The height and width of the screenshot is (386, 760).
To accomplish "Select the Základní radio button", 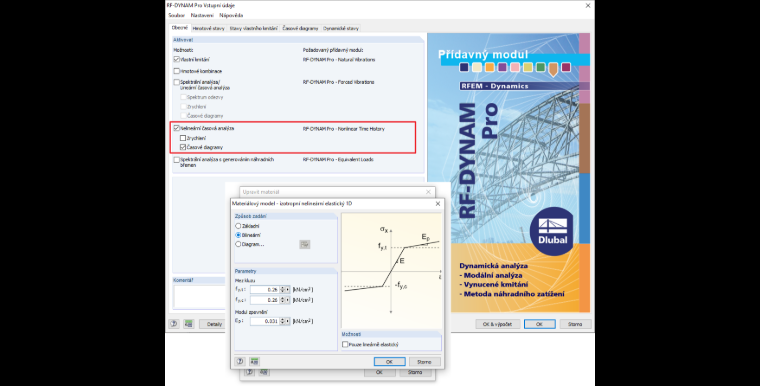I will click(238, 226).
